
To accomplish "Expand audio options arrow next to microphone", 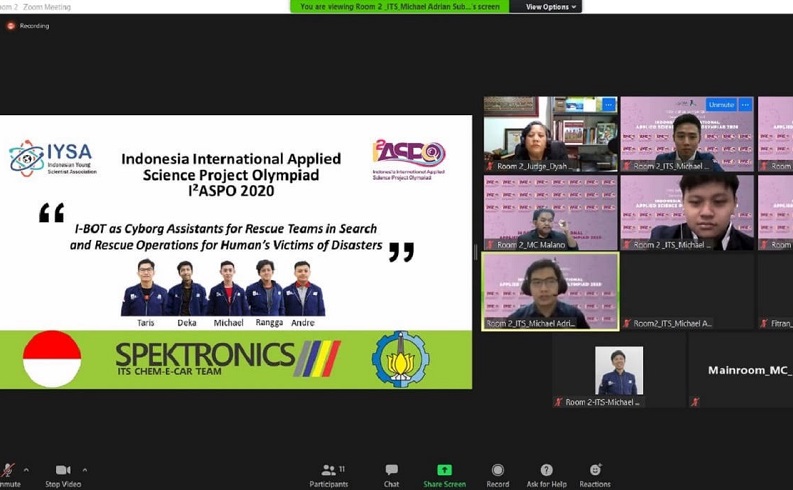I will [26, 470].
